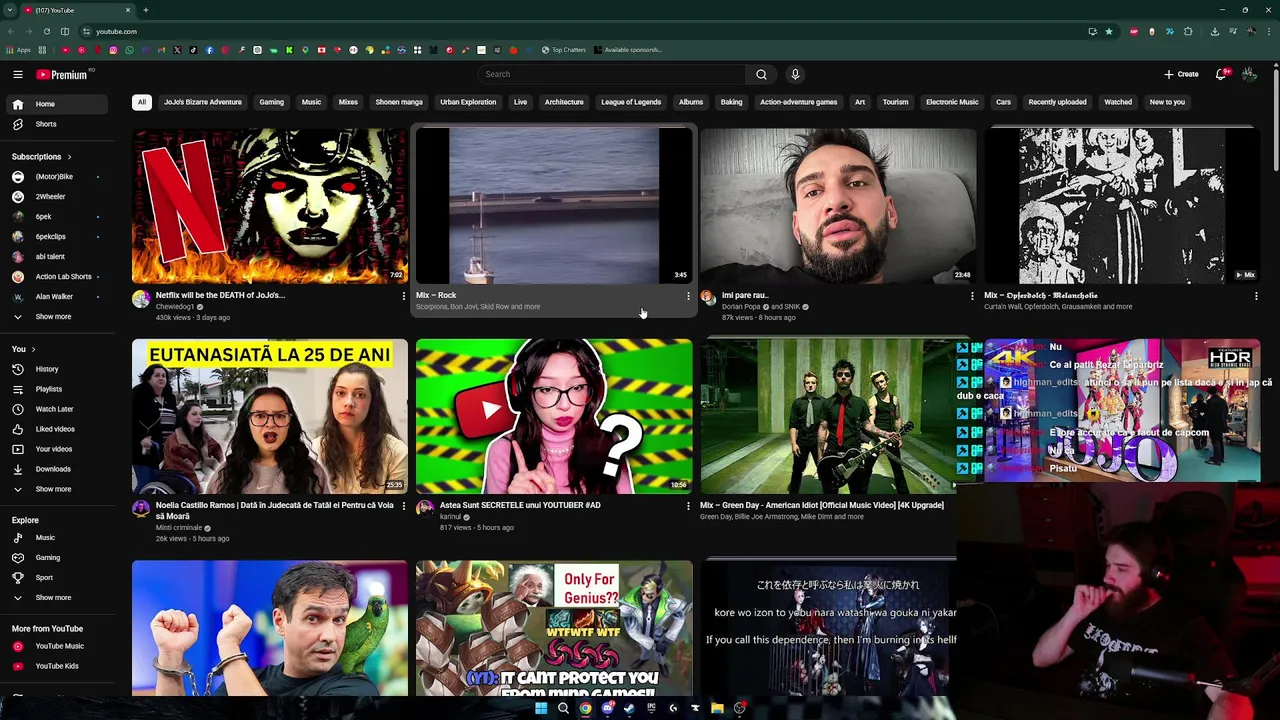Click the Create button
Image resolution: width=1280 pixels, height=720 pixels.
(1181, 74)
